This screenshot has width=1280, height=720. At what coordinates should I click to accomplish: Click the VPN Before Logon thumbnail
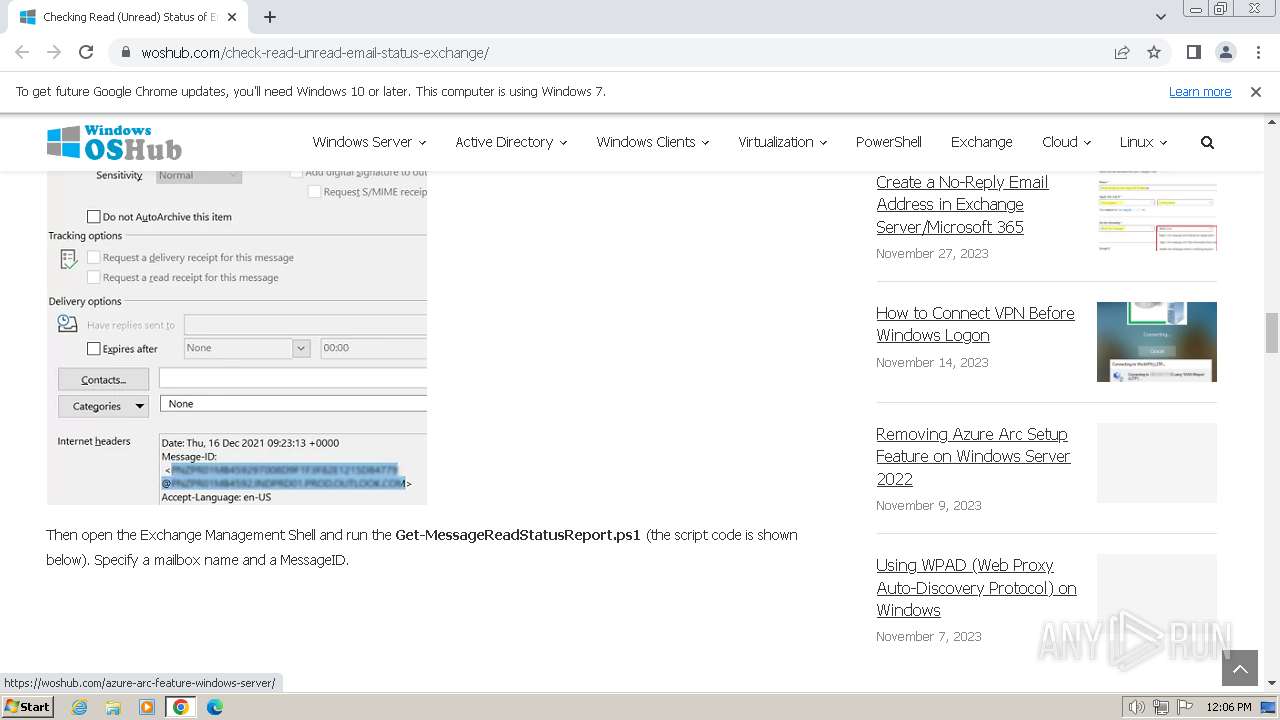pyautogui.click(x=1157, y=342)
